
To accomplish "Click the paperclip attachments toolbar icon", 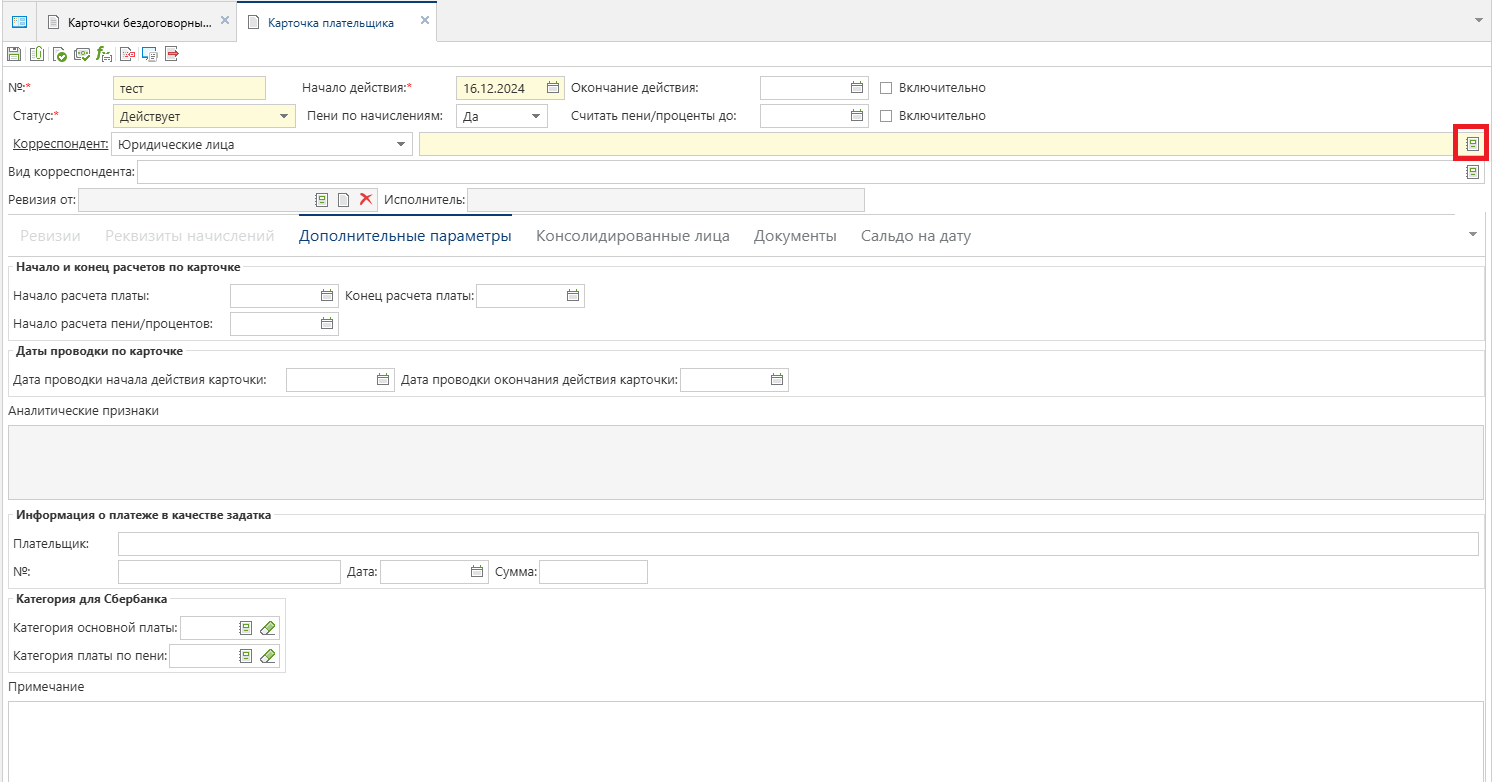I will (x=36, y=54).
